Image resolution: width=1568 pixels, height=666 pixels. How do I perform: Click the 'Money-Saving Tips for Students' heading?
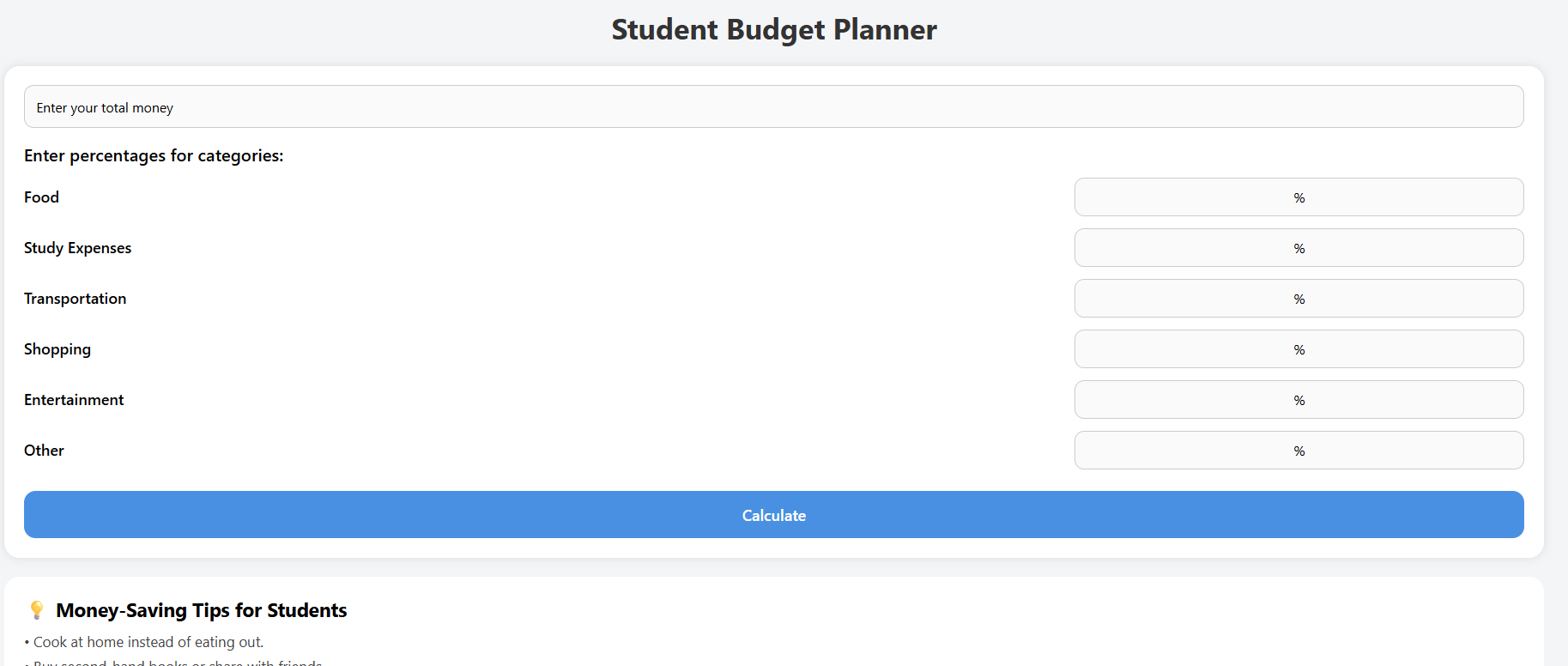(x=201, y=610)
